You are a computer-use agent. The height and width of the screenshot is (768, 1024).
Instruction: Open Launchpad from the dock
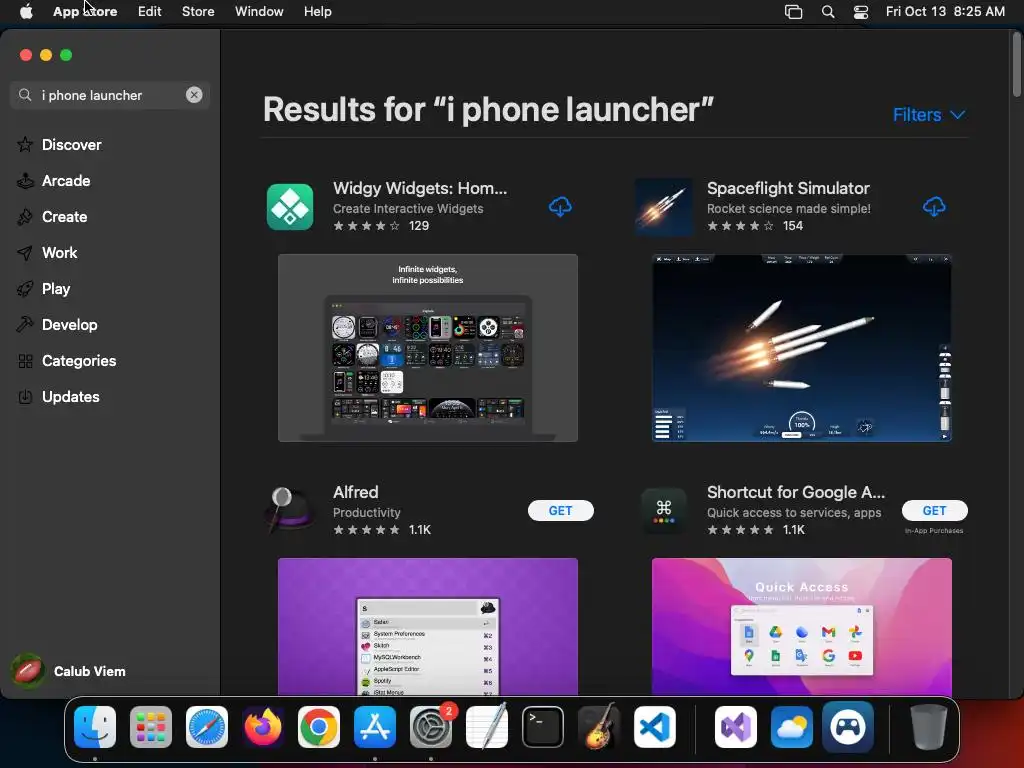point(151,727)
